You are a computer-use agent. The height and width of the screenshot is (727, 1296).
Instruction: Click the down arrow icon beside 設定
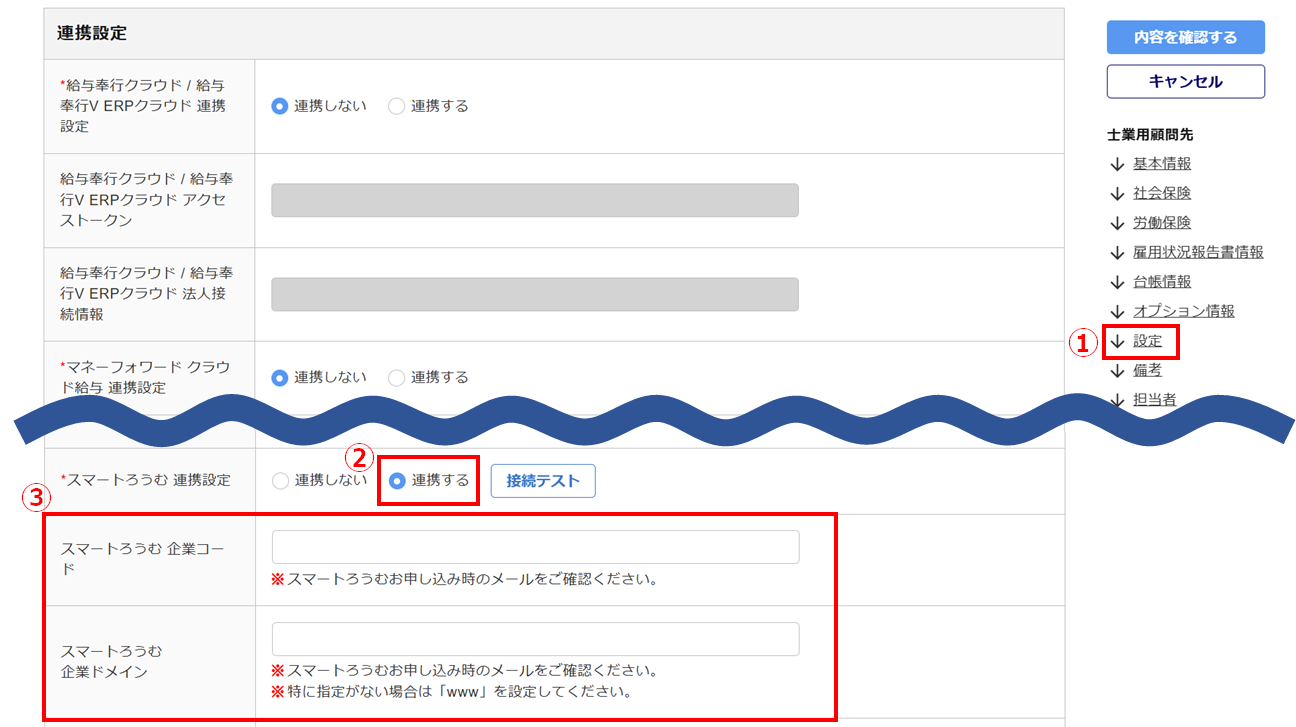[1117, 341]
